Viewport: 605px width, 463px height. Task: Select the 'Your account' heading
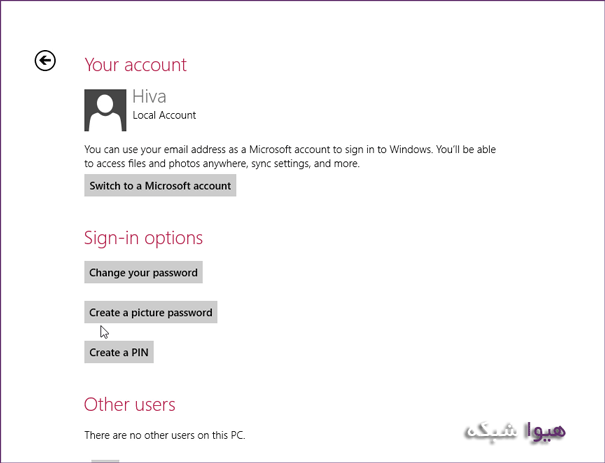135,65
